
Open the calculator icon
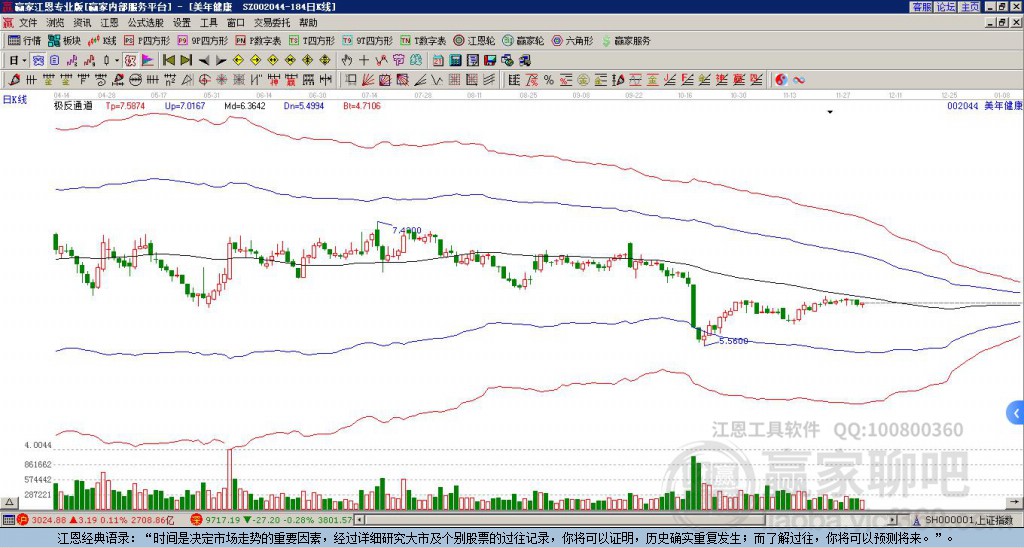[x=455, y=61]
